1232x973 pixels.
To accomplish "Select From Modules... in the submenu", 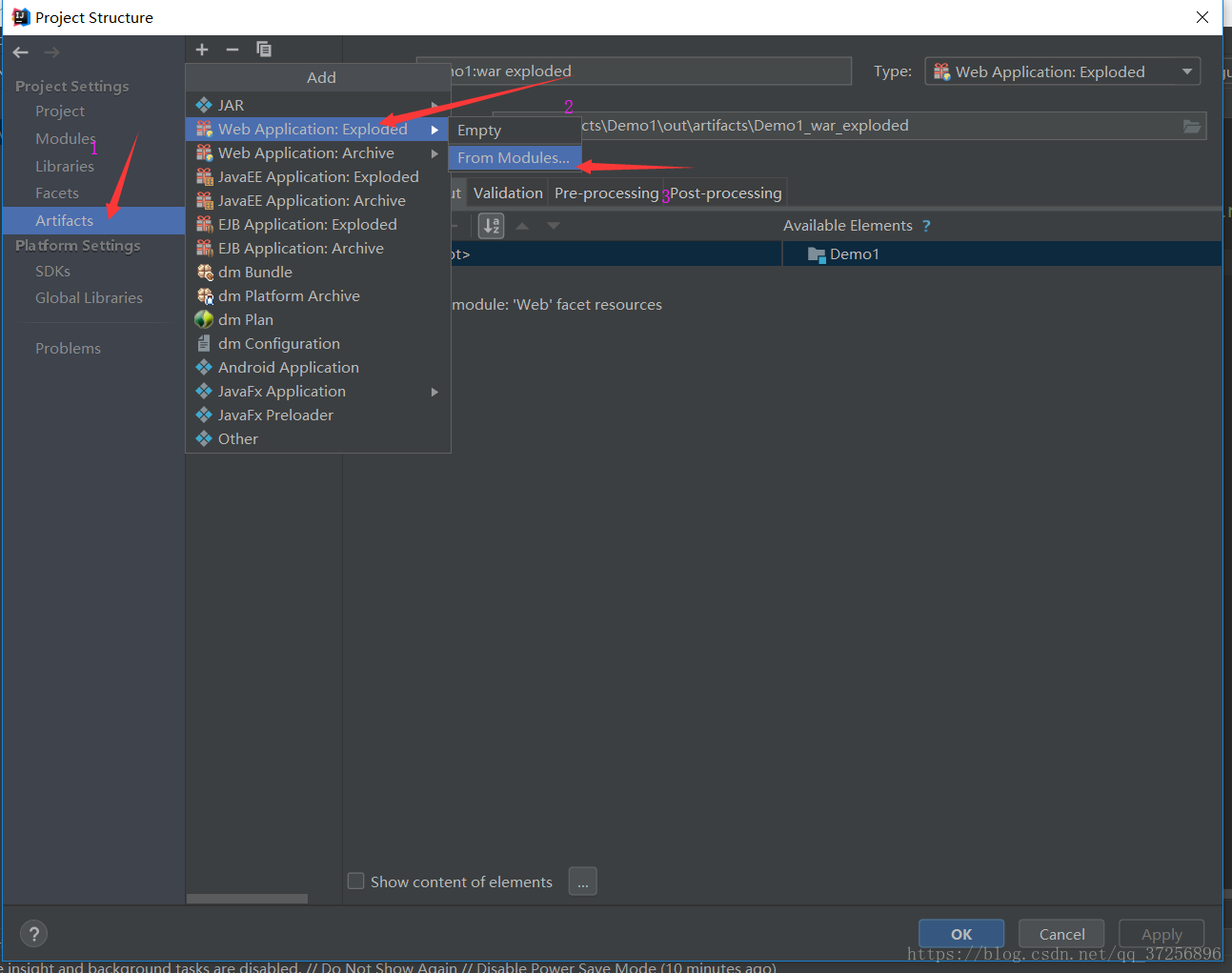I will [515, 157].
